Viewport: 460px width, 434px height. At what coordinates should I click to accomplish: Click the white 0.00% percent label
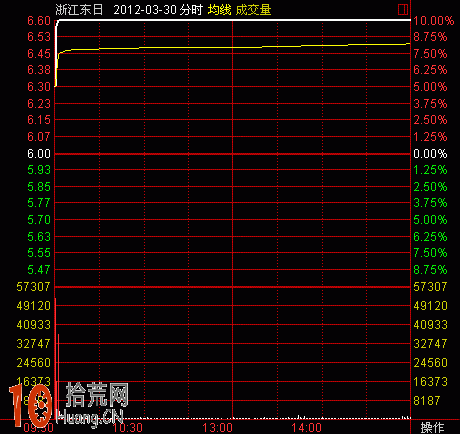(x=430, y=154)
